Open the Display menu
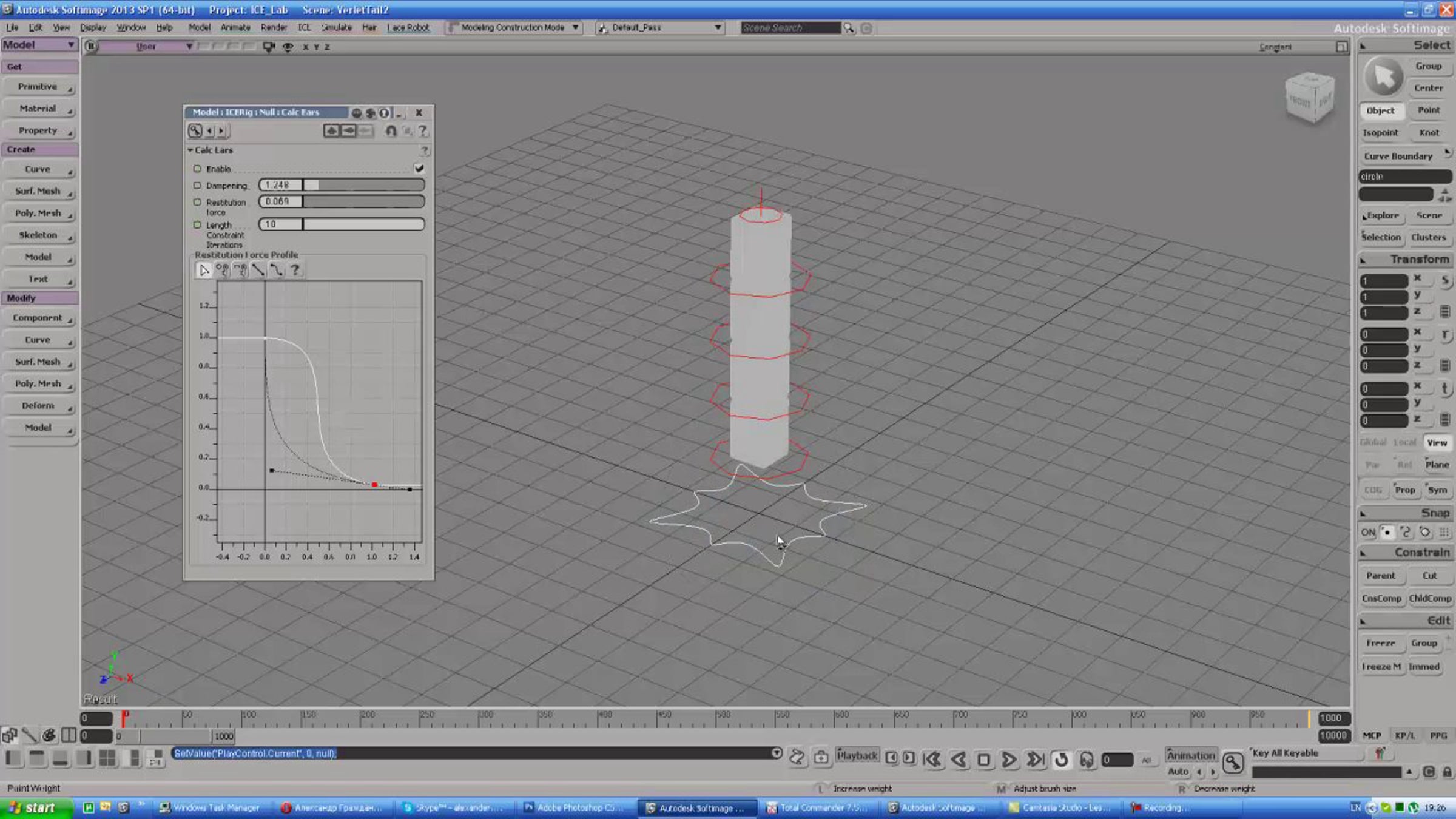Image resolution: width=1456 pixels, height=819 pixels. (93, 28)
